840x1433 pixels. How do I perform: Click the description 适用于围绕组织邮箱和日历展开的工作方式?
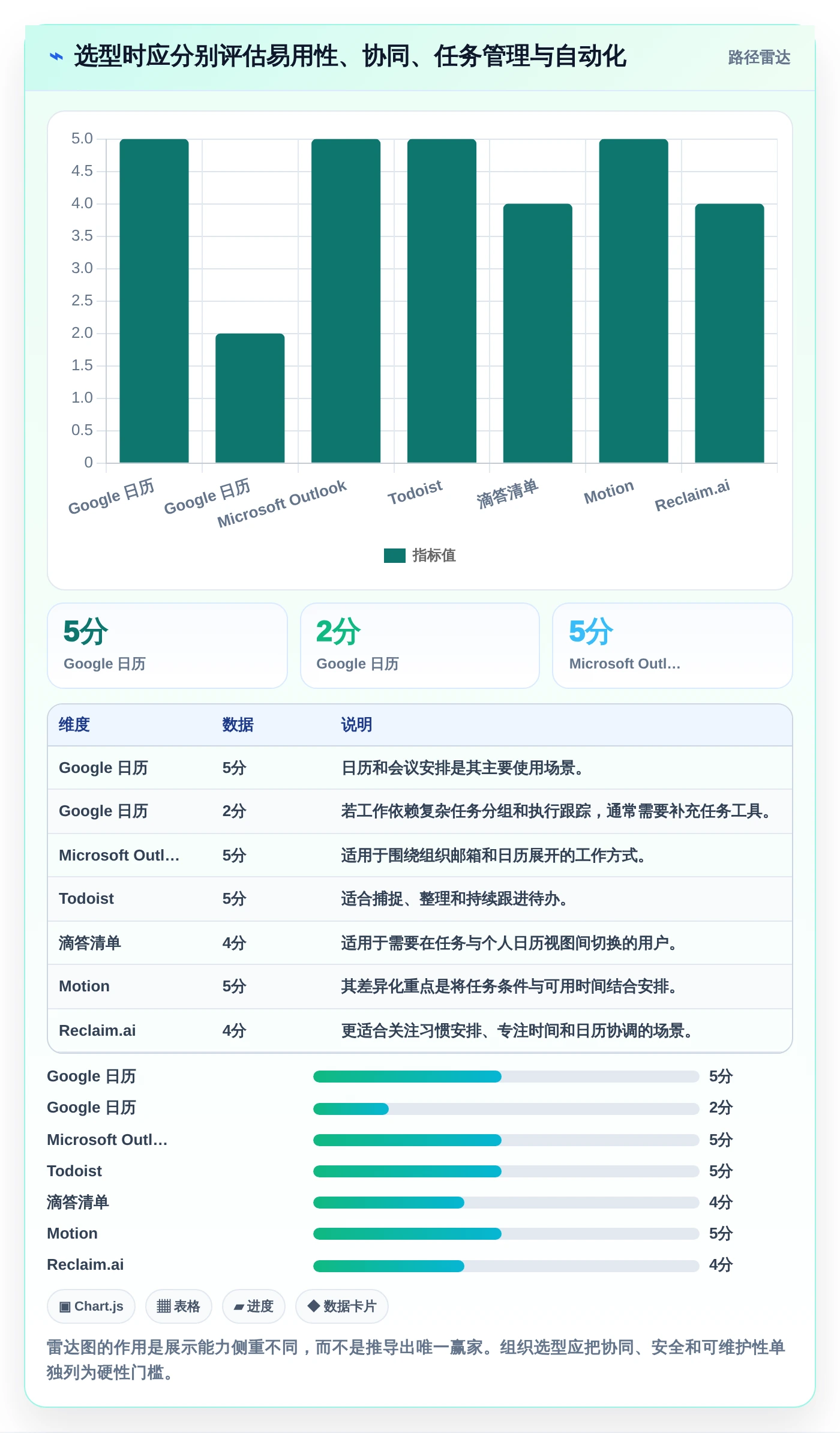click(494, 855)
